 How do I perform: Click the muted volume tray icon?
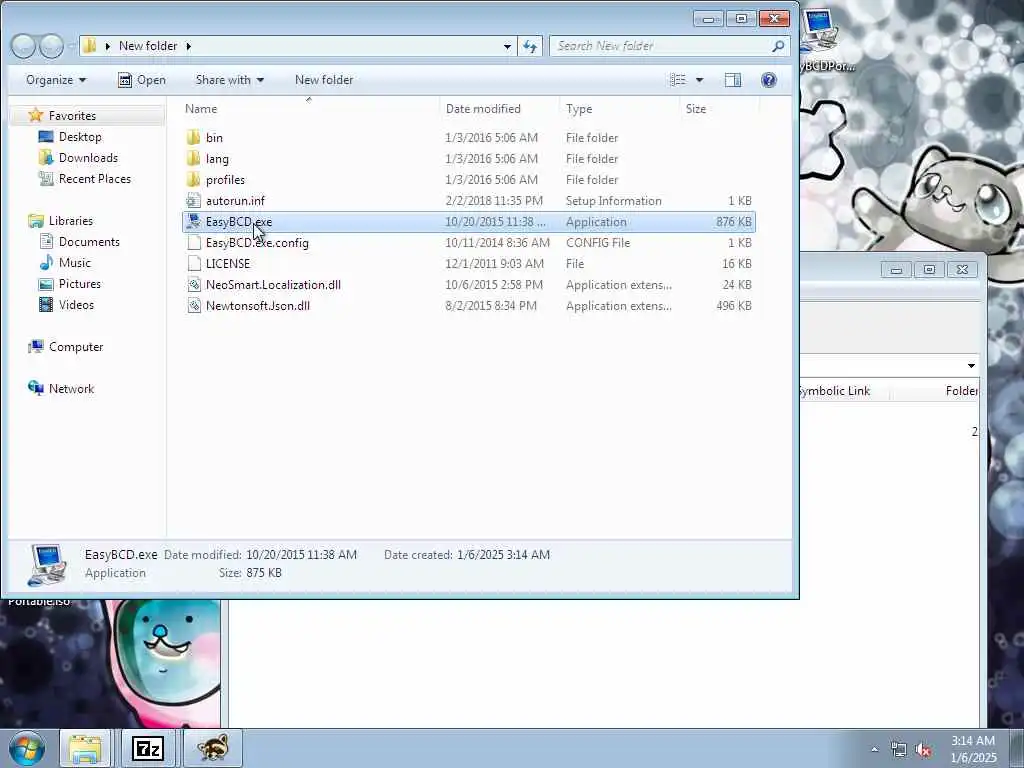tap(923, 750)
